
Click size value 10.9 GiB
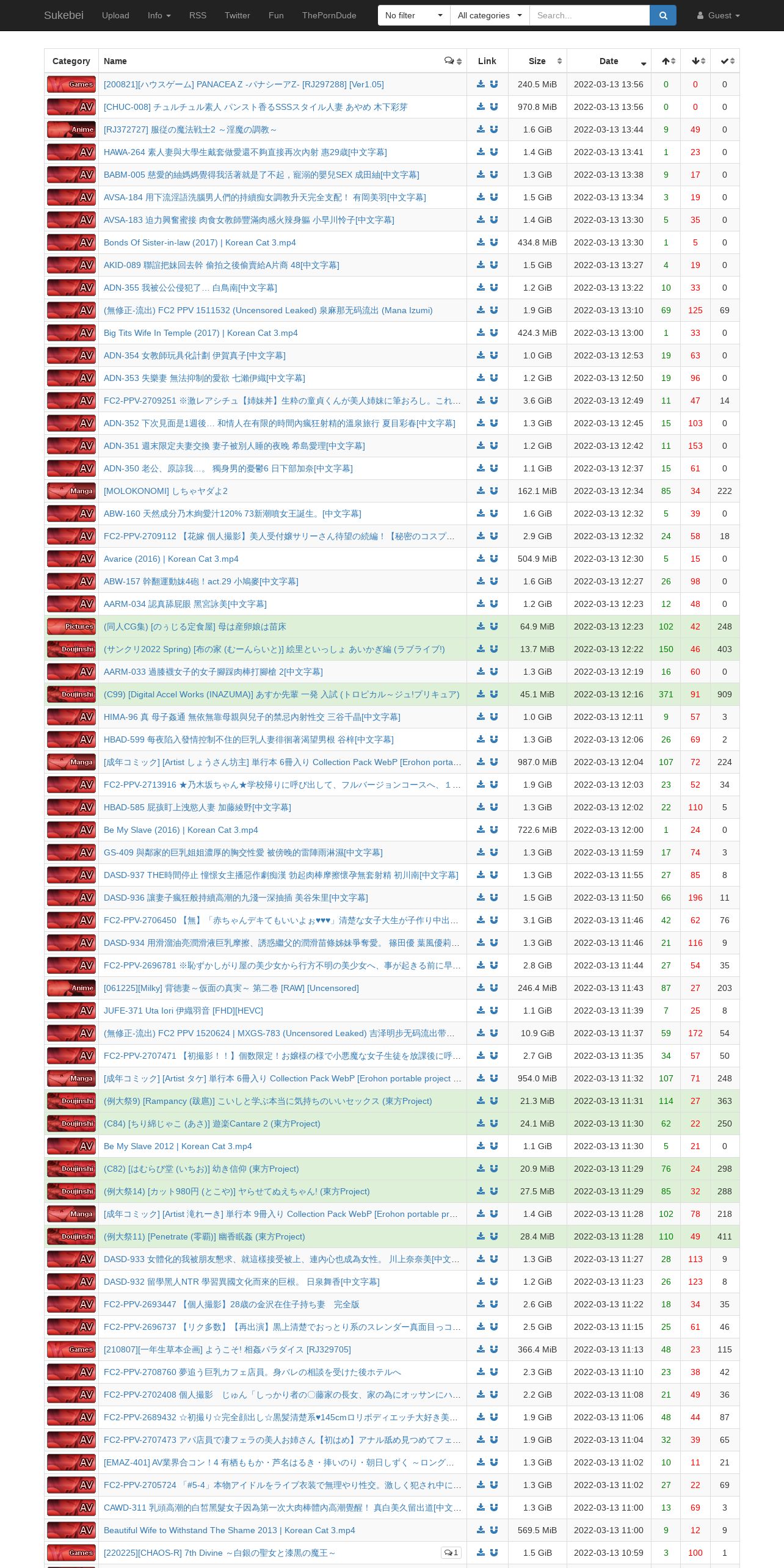click(x=537, y=1033)
